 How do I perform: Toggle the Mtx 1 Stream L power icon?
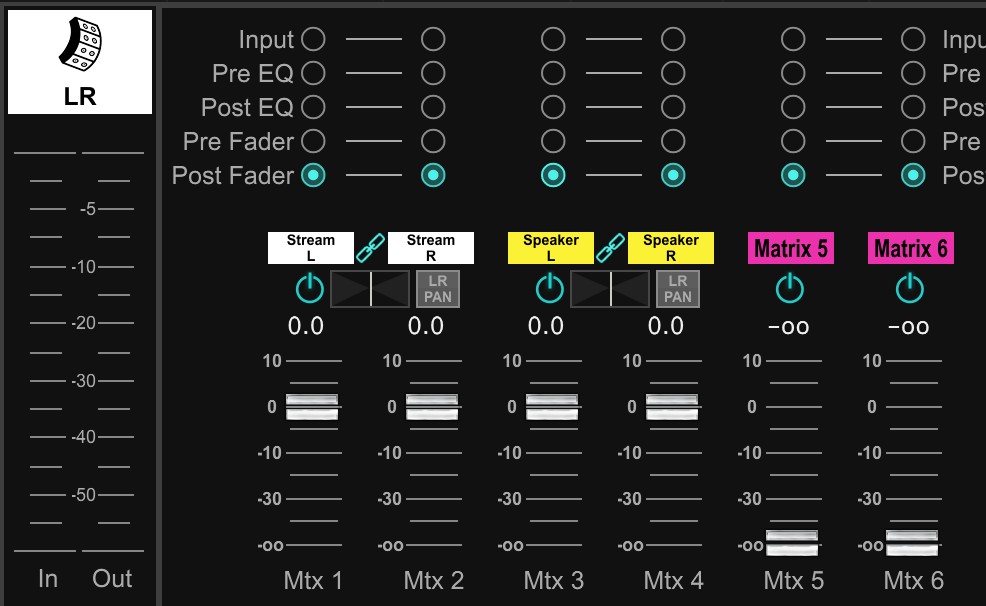coord(310,289)
